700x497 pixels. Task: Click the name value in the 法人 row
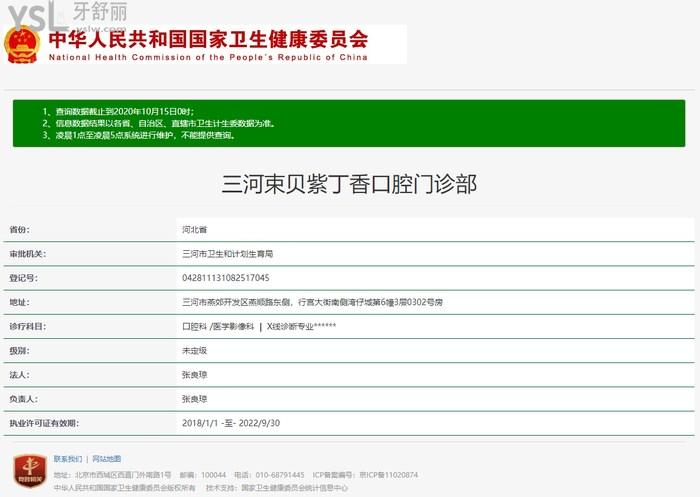pos(195,375)
